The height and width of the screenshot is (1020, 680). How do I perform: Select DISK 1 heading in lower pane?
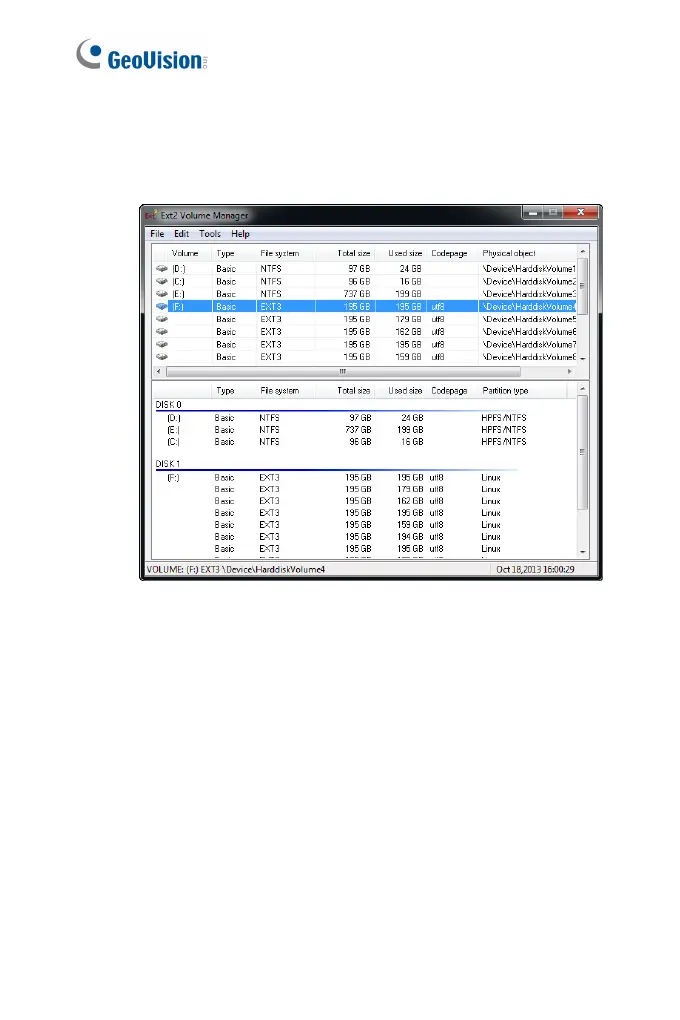167,464
